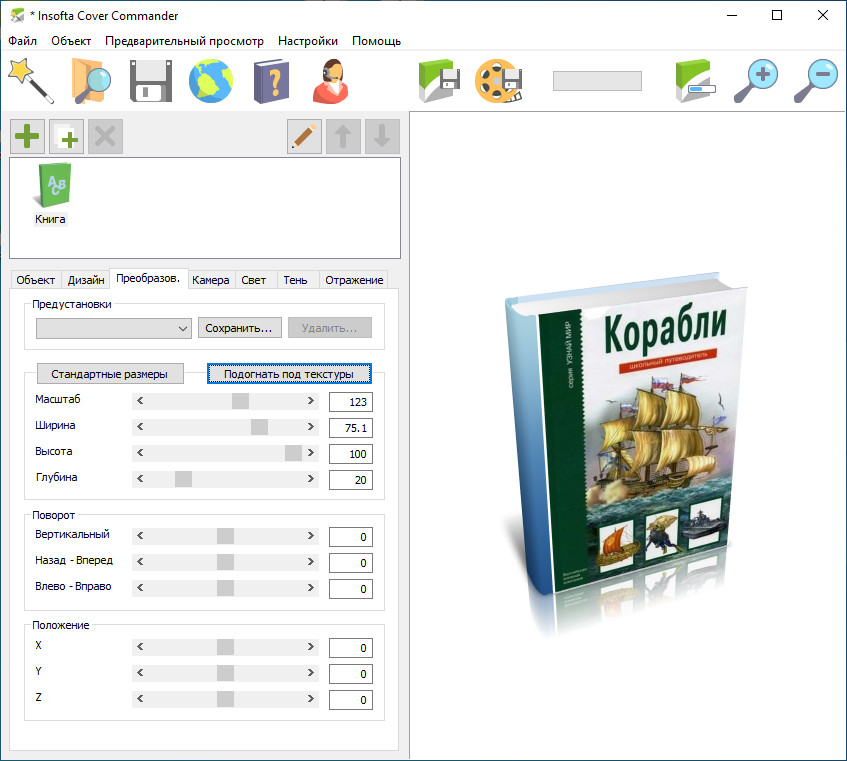Screen dimensions: 847x761
Task: Open the Настройки menu
Action: pos(308,41)
